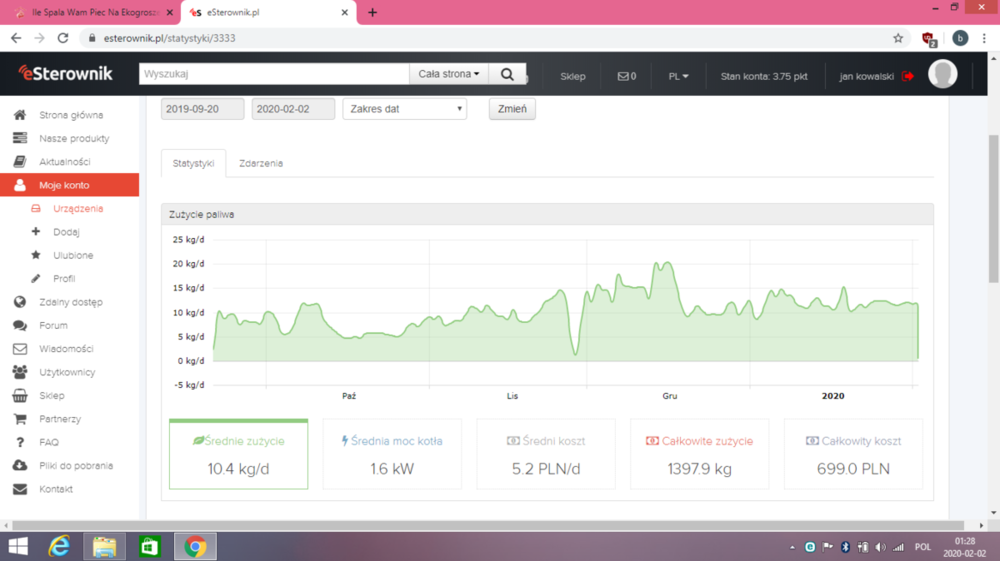This screenshot has width=1000, height=561.
Task: Expand the Zakres dat dropdown
Action: 404,109
